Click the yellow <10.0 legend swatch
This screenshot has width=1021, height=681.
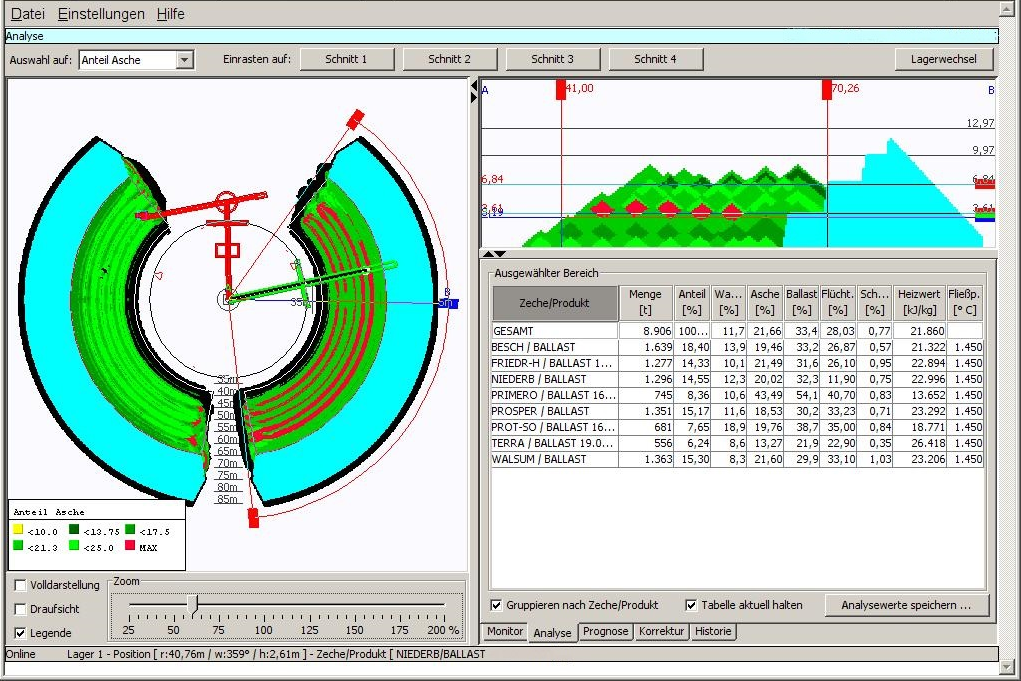pyautogui.click(x=18, y=529)
